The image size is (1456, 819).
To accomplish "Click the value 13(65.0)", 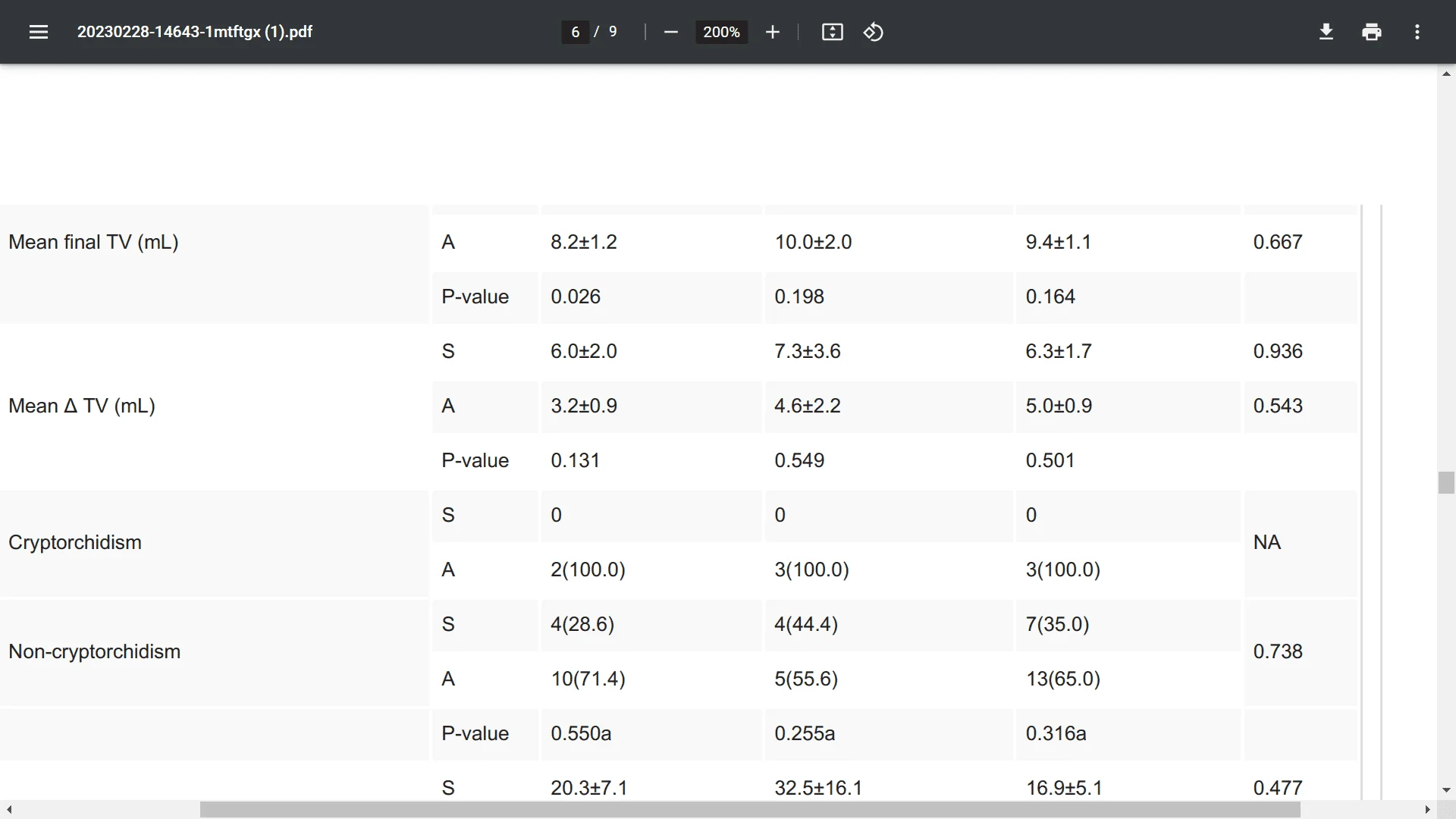I will point(1063,679).
